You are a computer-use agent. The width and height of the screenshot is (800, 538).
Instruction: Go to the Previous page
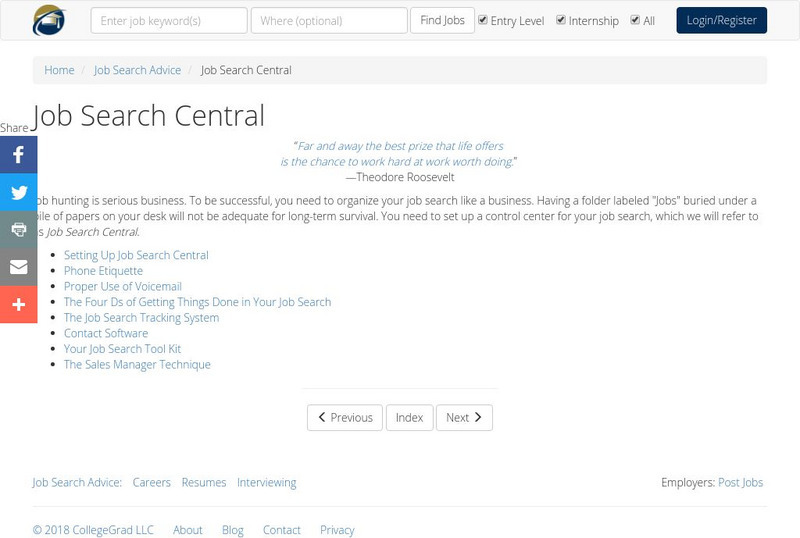[345, 418]
